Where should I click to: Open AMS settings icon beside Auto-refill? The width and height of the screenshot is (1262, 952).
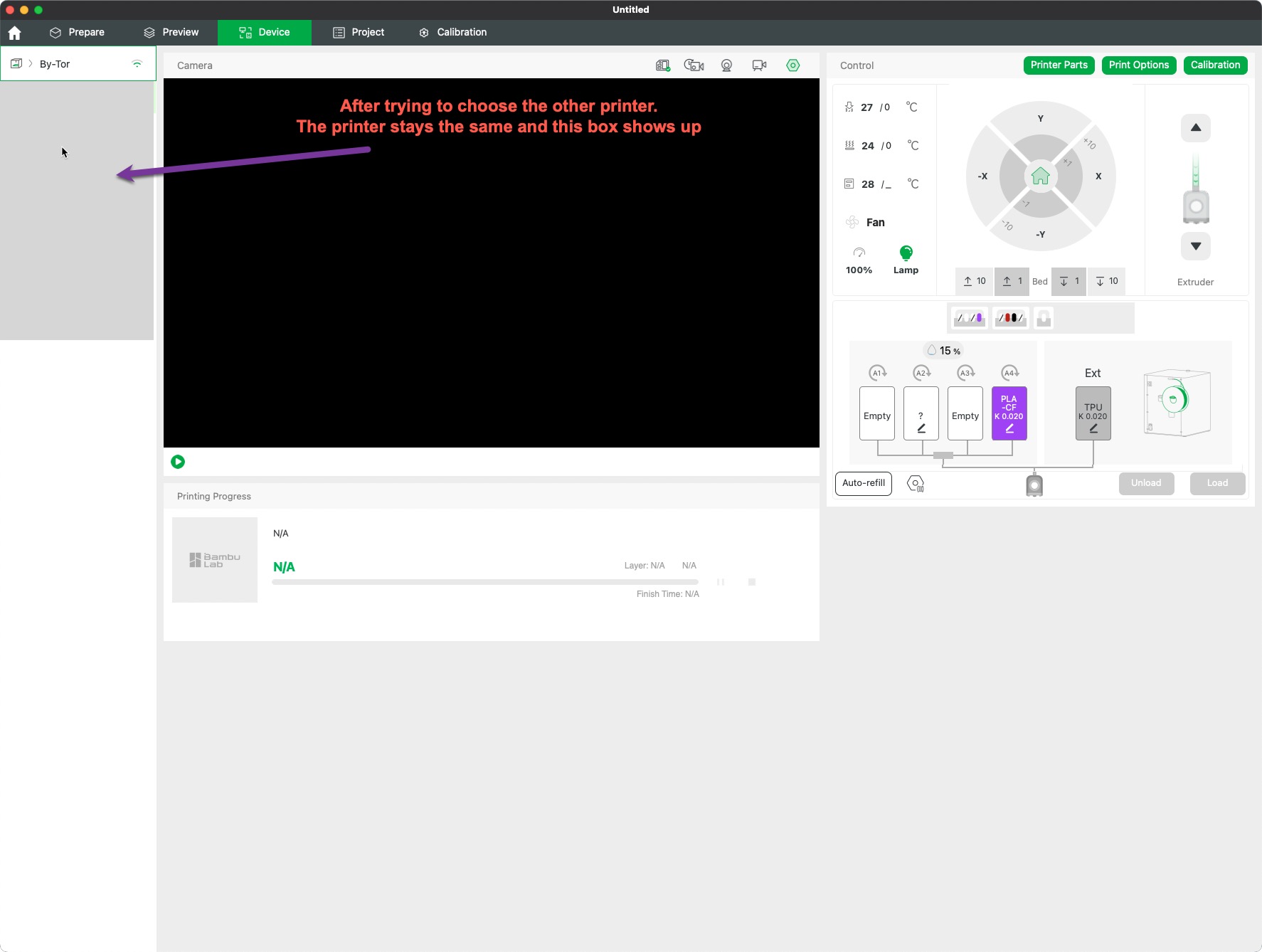(916, 484)
